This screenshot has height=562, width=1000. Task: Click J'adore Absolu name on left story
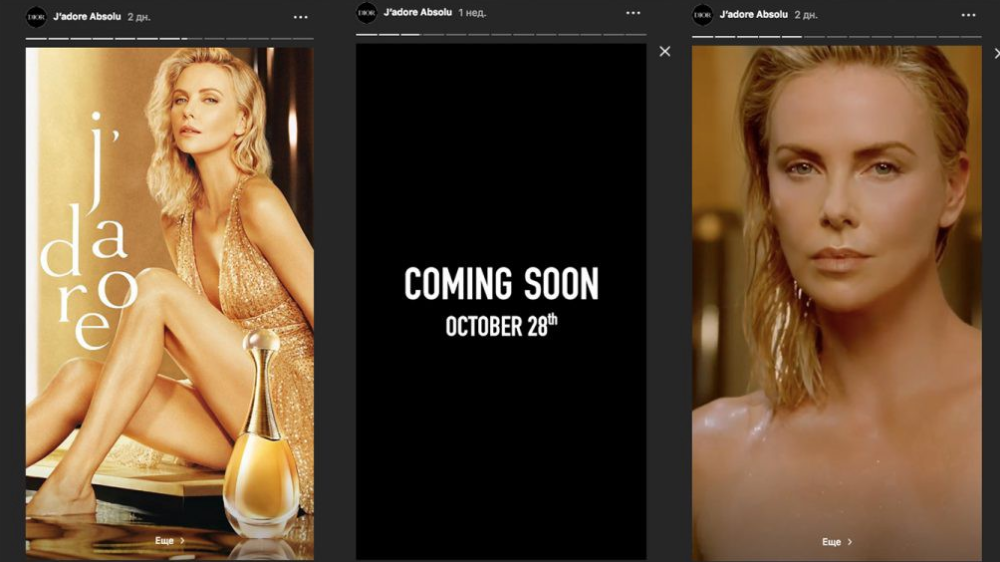(87, 17)
